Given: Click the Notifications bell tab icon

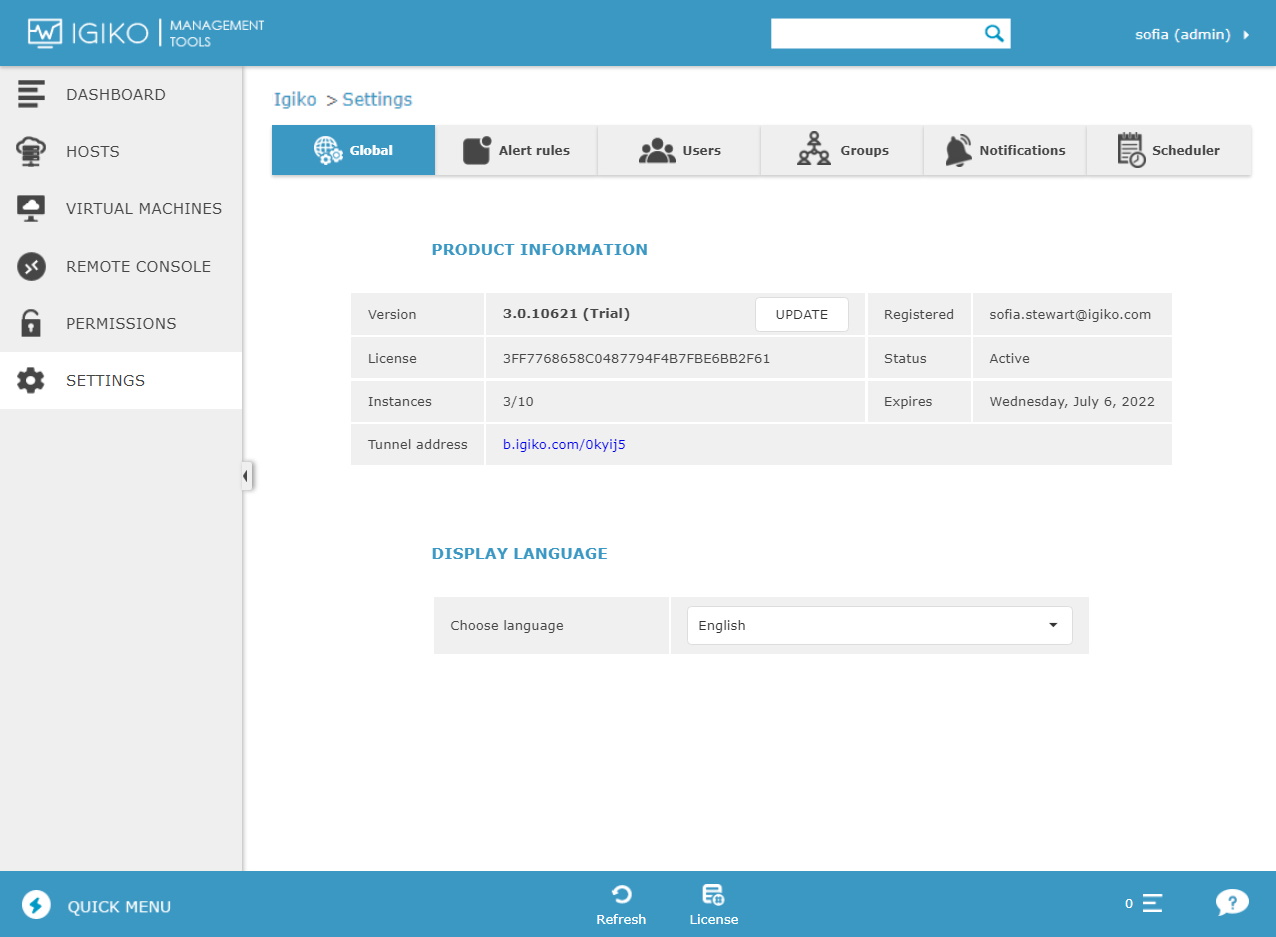Looking at the screenshot, I should point(958,150).
